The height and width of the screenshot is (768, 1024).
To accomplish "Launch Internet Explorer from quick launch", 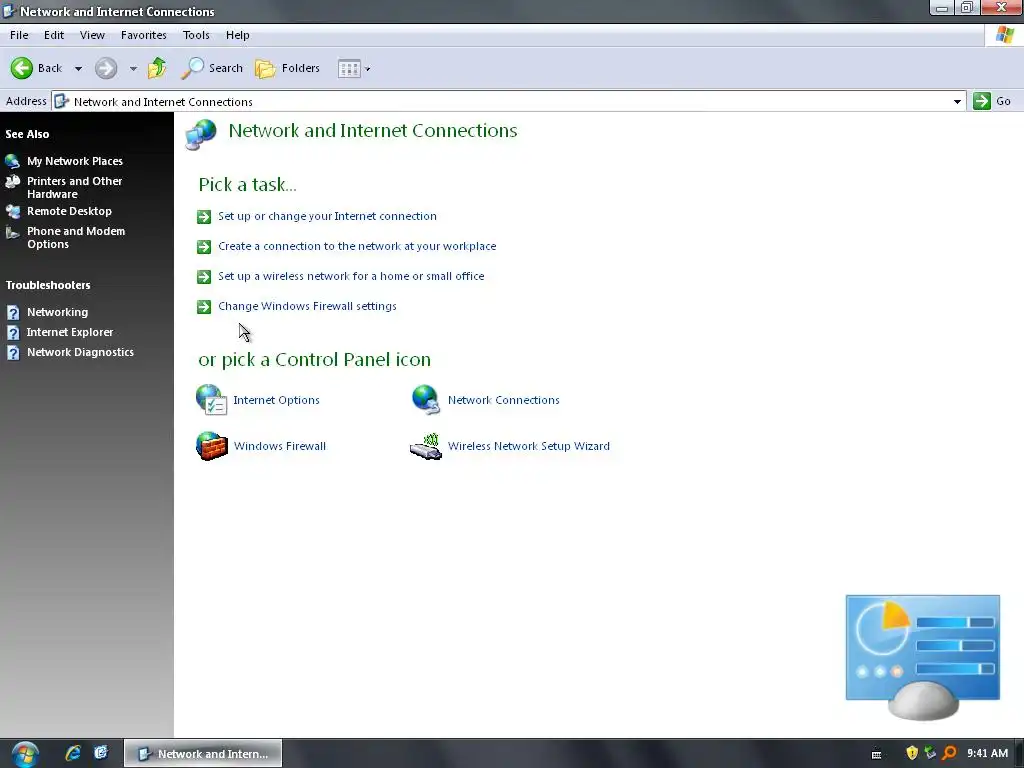I will pos(73,754).
